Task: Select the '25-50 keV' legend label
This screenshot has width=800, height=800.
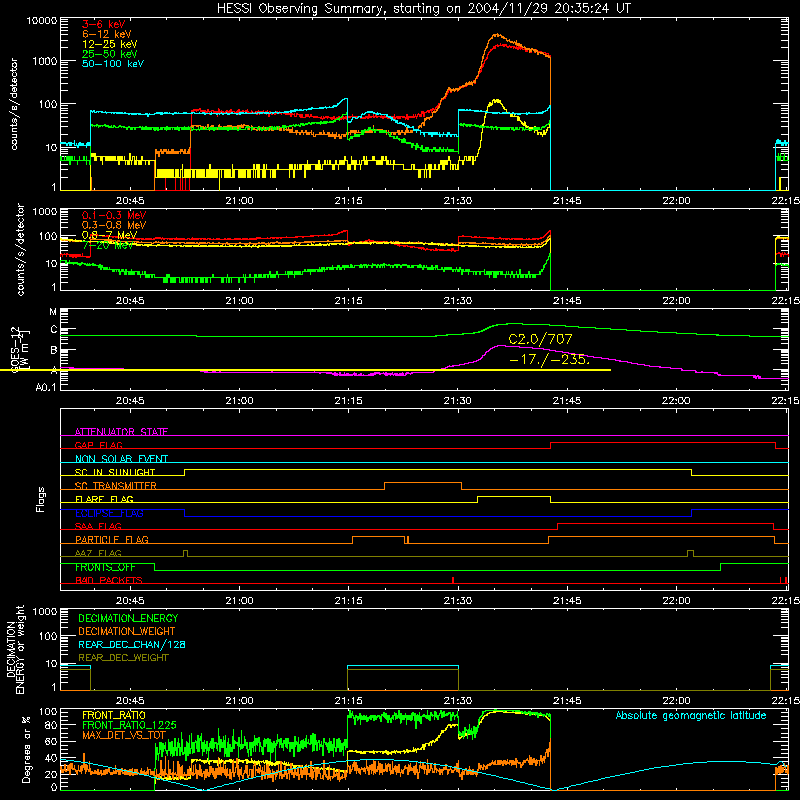Action: pyautogui.click(x=110, y=54)
